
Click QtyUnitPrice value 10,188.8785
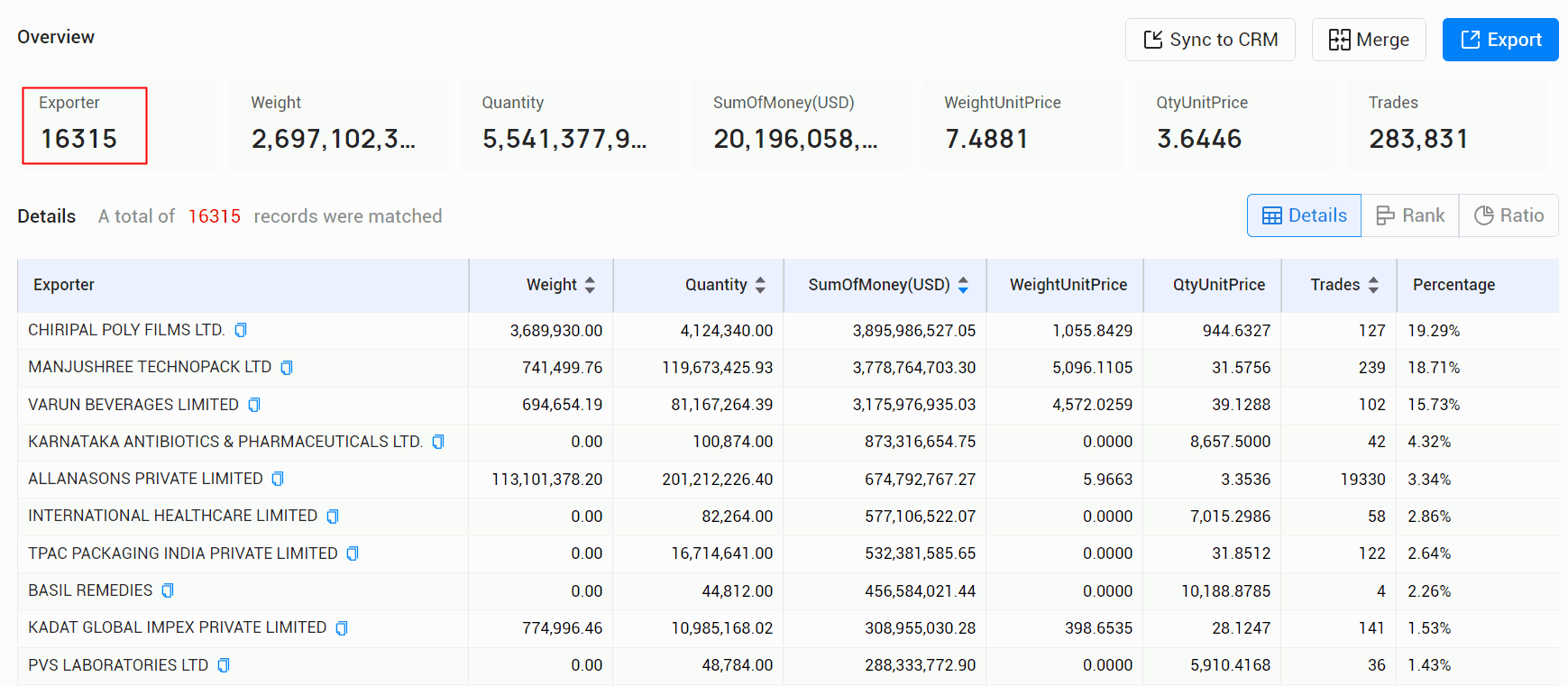[x=1226, y=591]
